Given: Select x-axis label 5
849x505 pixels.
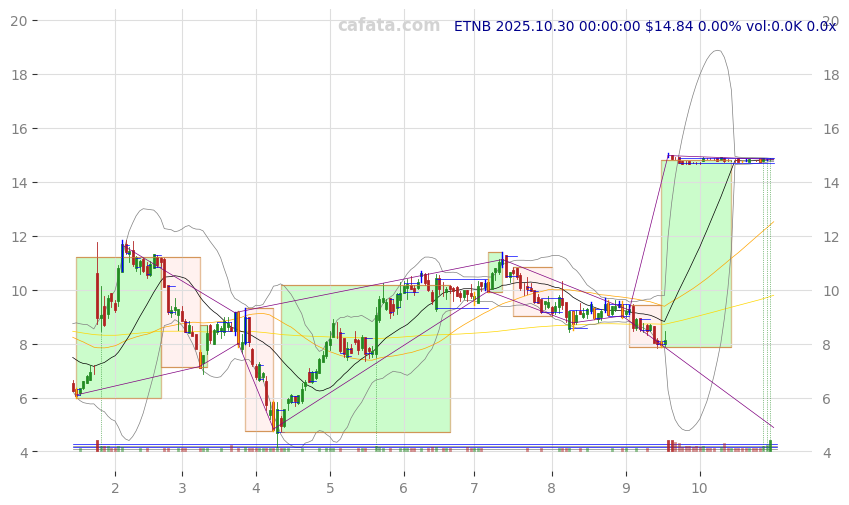Looking at the screenshot, I should (330, 488).
